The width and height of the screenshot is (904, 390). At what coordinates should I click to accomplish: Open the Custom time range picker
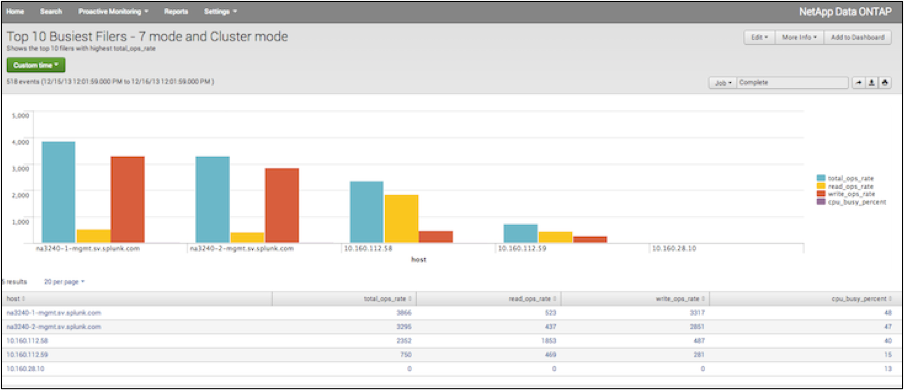[36, 65]
